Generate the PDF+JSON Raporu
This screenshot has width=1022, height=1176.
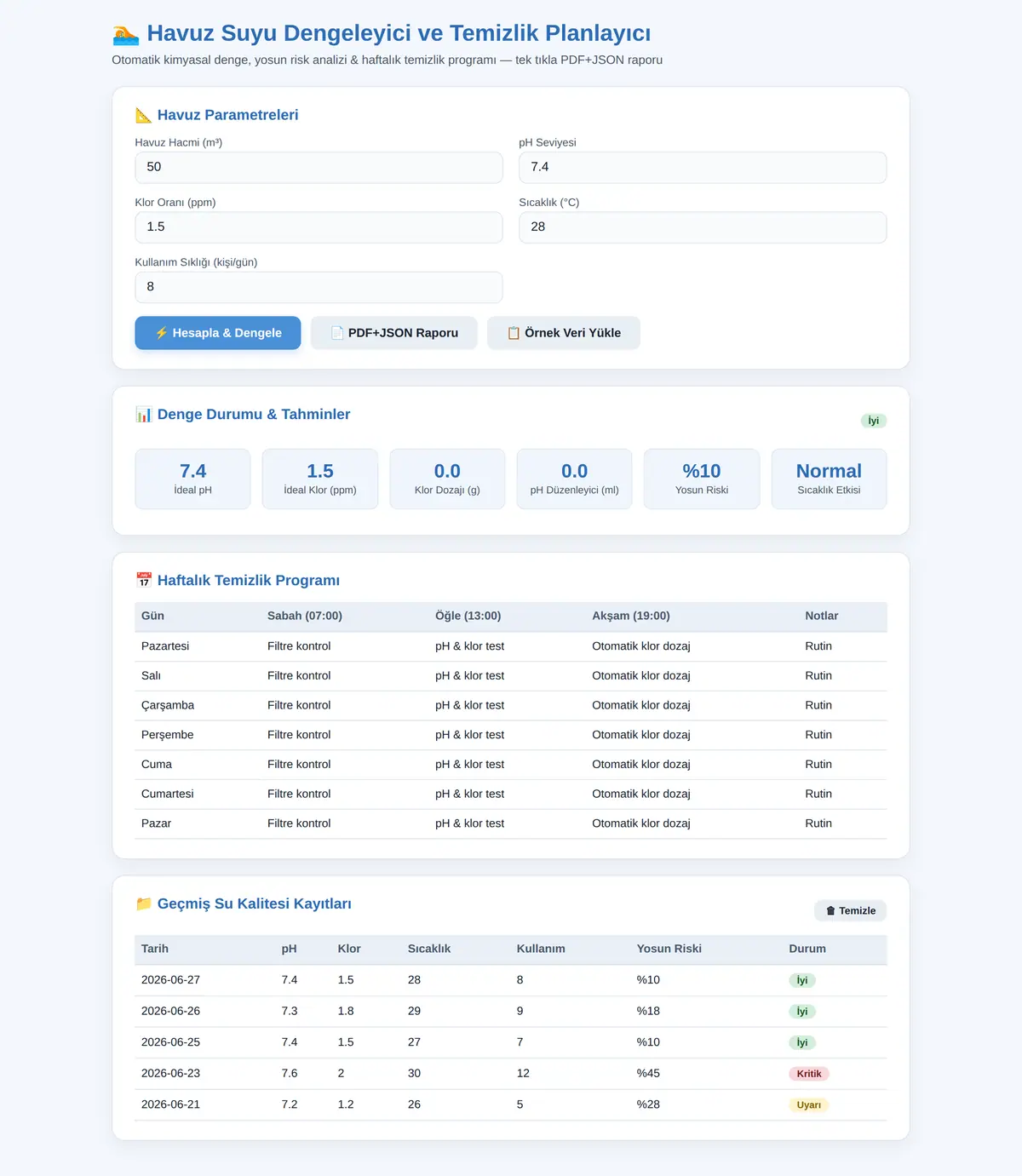394,333
